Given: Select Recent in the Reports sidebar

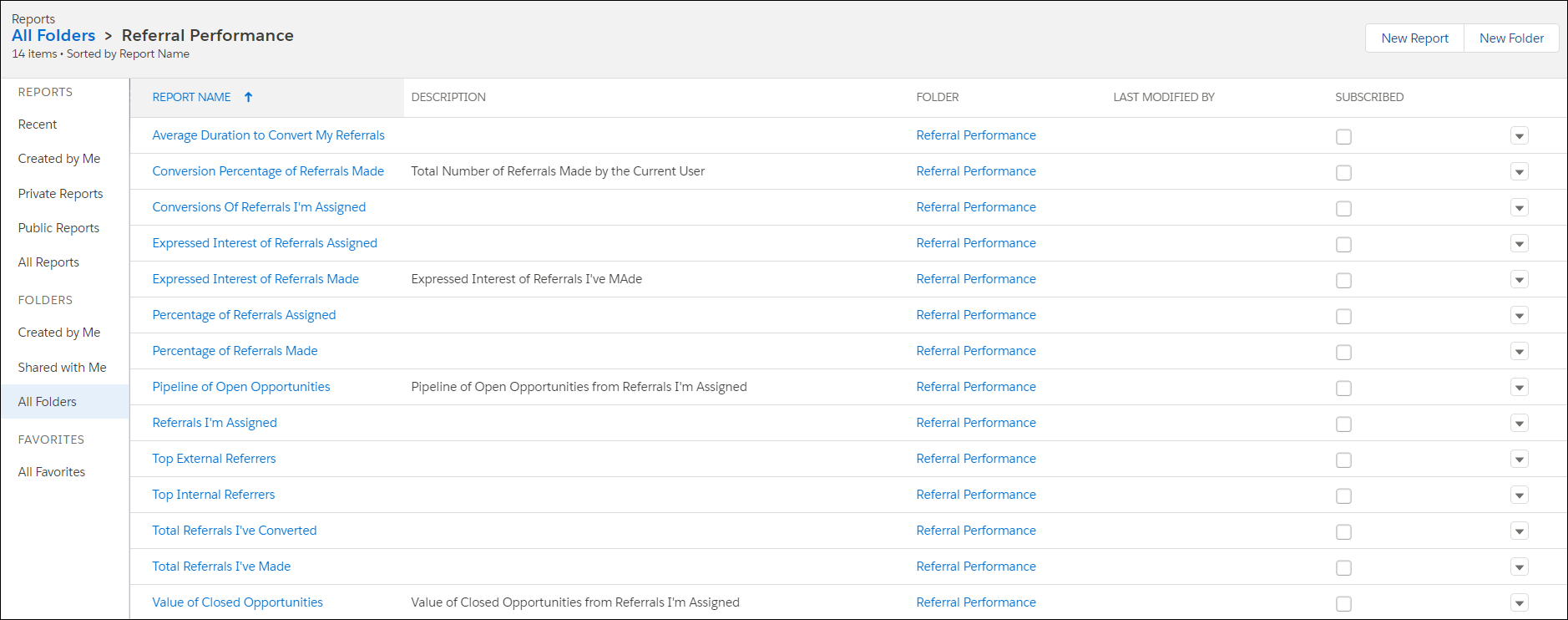Looking at the screenshot, I should coord(38,125).
